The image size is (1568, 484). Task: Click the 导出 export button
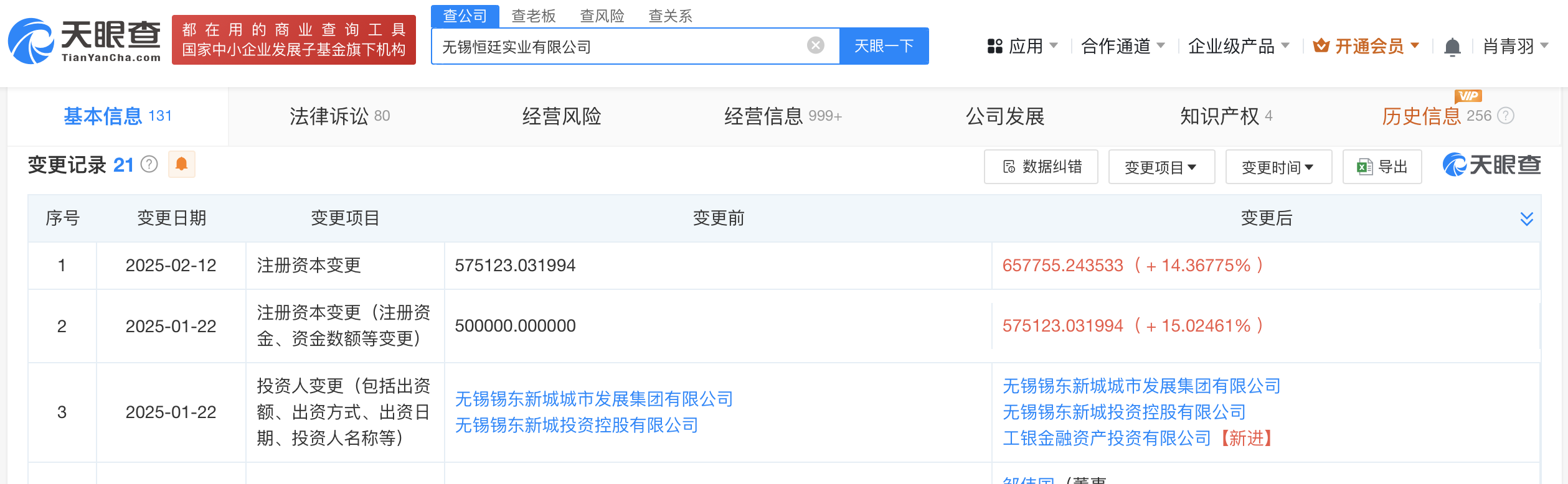[1382, 167]
